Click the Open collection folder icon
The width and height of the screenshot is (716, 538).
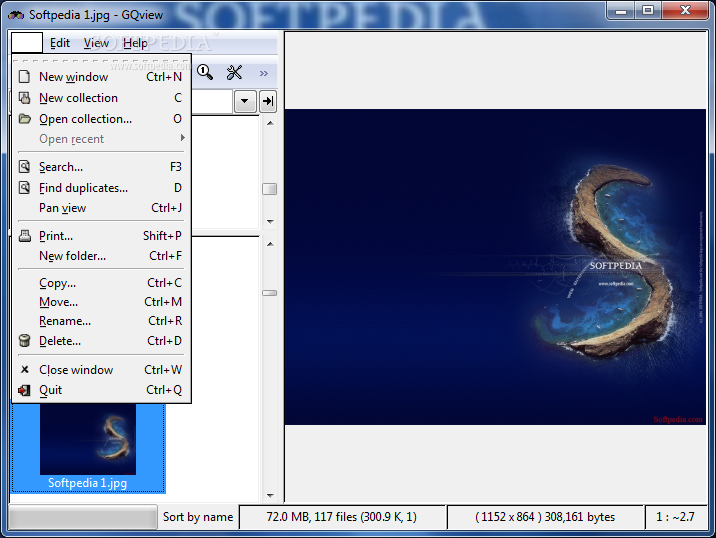(x=25, y=119)
